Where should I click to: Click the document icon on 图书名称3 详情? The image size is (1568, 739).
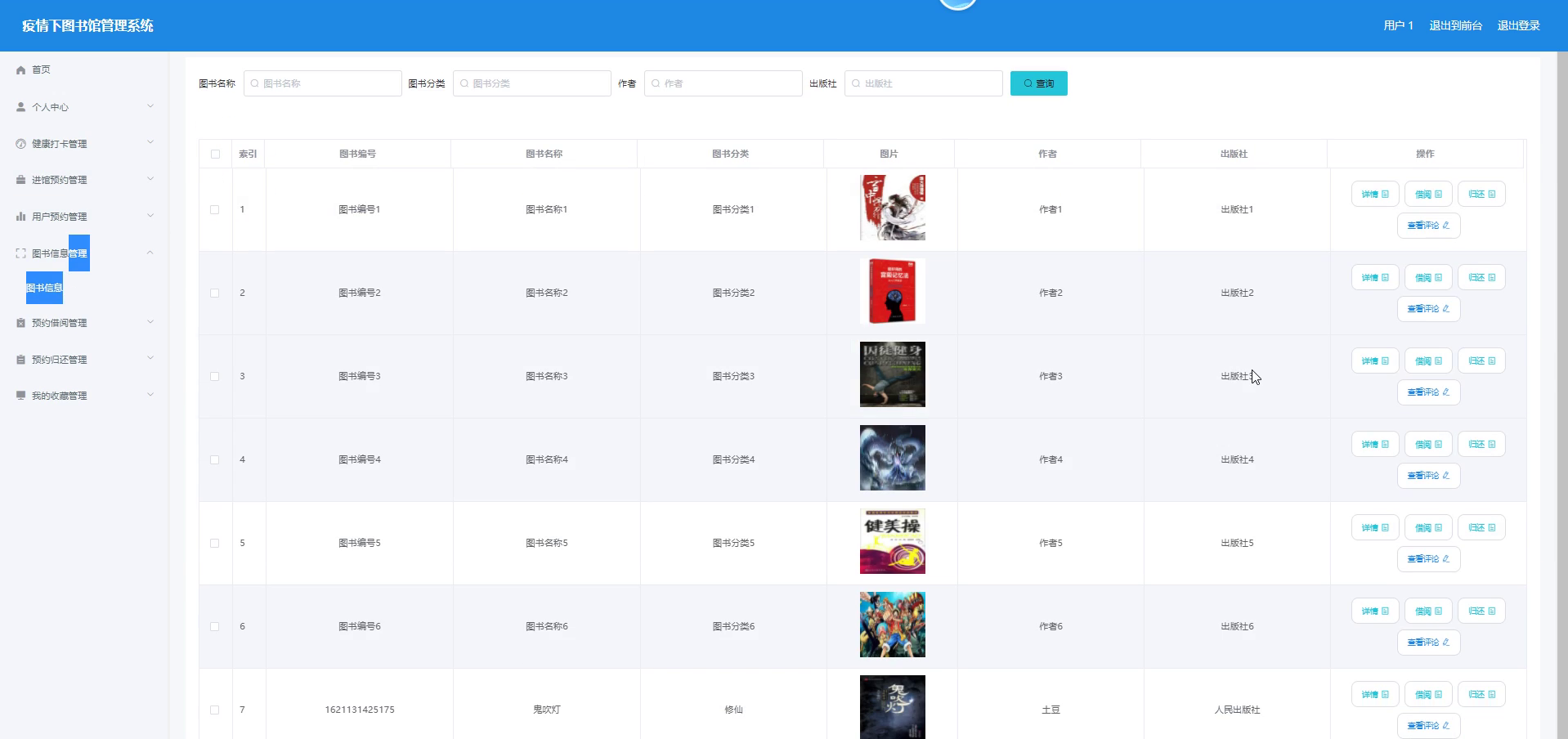point(1385,361)
